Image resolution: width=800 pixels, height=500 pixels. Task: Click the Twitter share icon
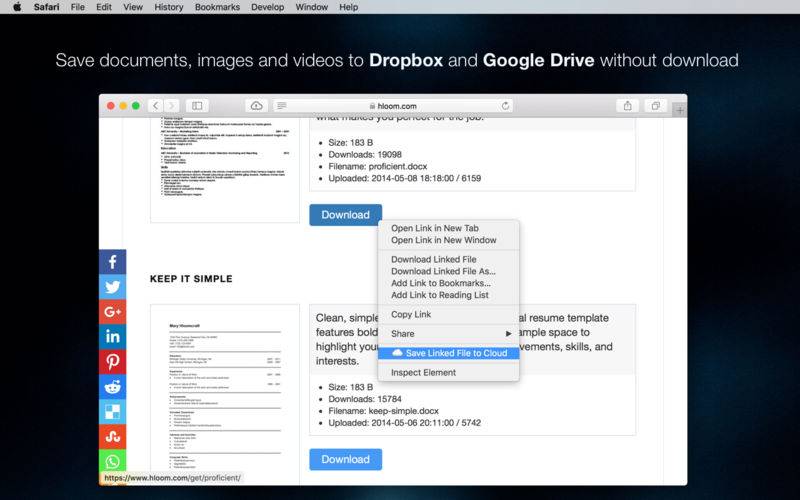coord(112,287)
